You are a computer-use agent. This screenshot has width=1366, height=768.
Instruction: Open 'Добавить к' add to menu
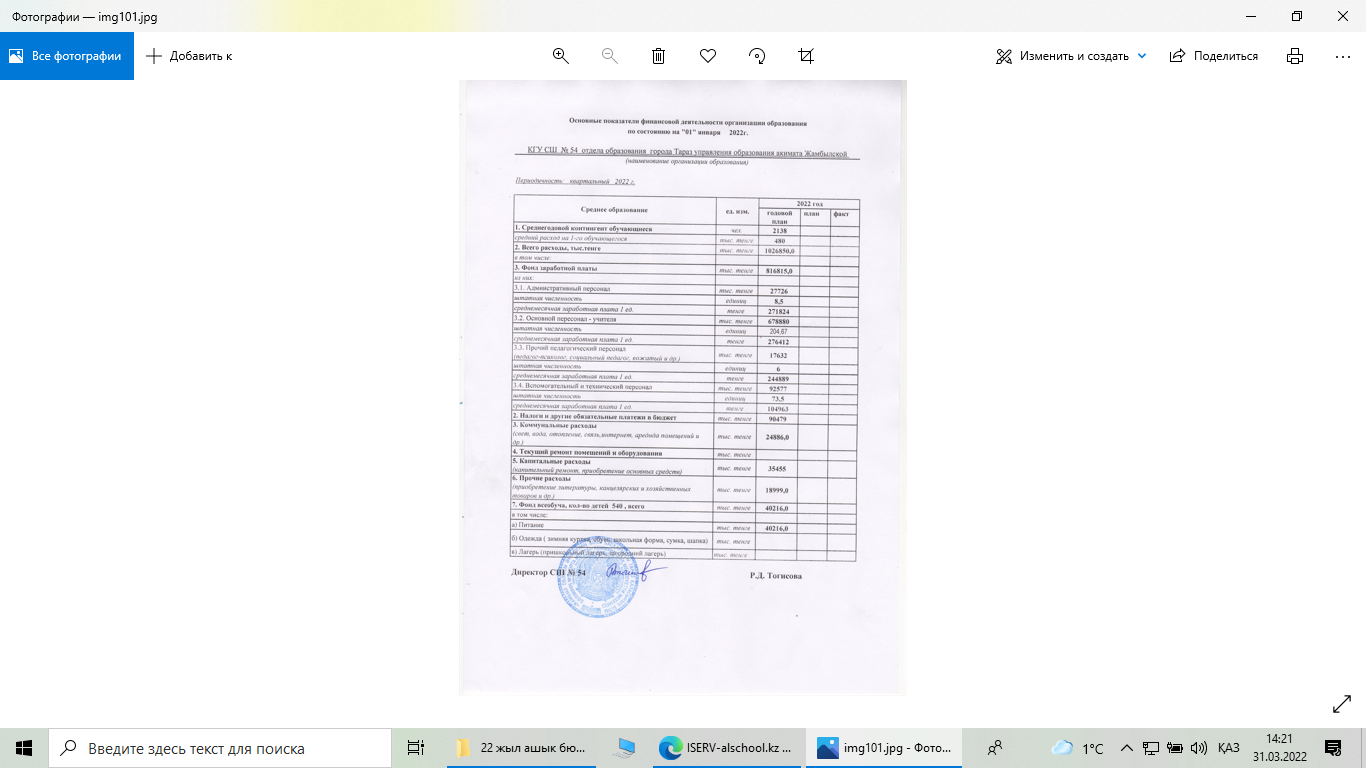coord(189,56)
